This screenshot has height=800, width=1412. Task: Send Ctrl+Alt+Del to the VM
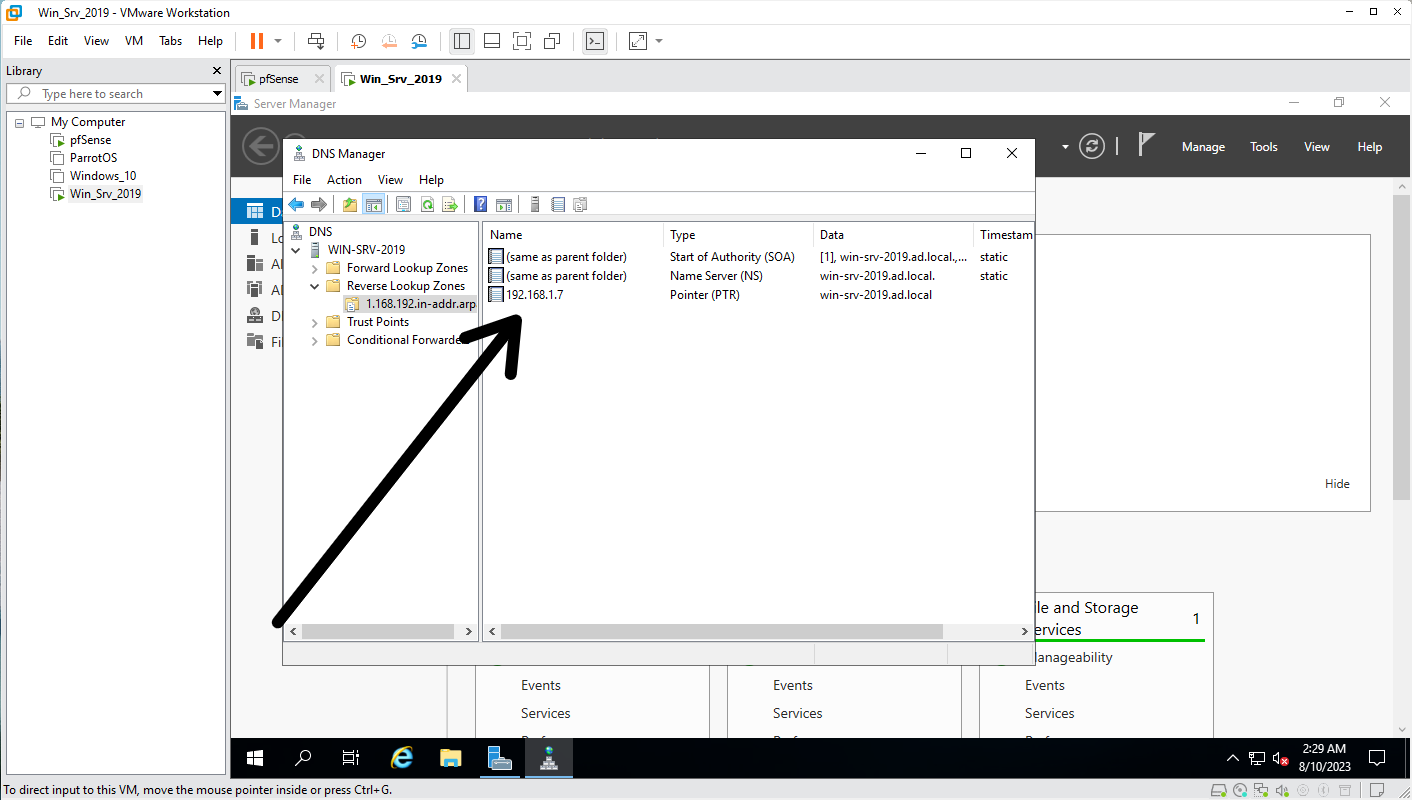click(x=316, y=41)
